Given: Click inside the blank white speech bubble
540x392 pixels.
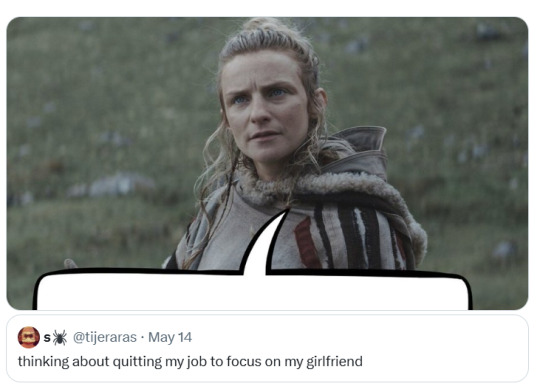Looking at the screenshot, I should pos(251,293).
